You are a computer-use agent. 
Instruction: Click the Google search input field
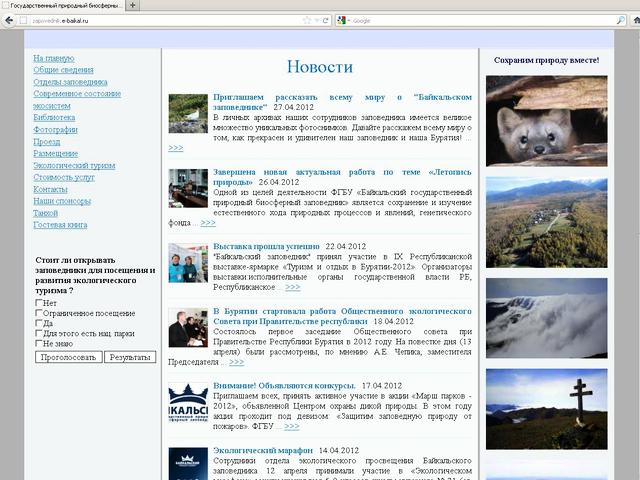point(483,20)
